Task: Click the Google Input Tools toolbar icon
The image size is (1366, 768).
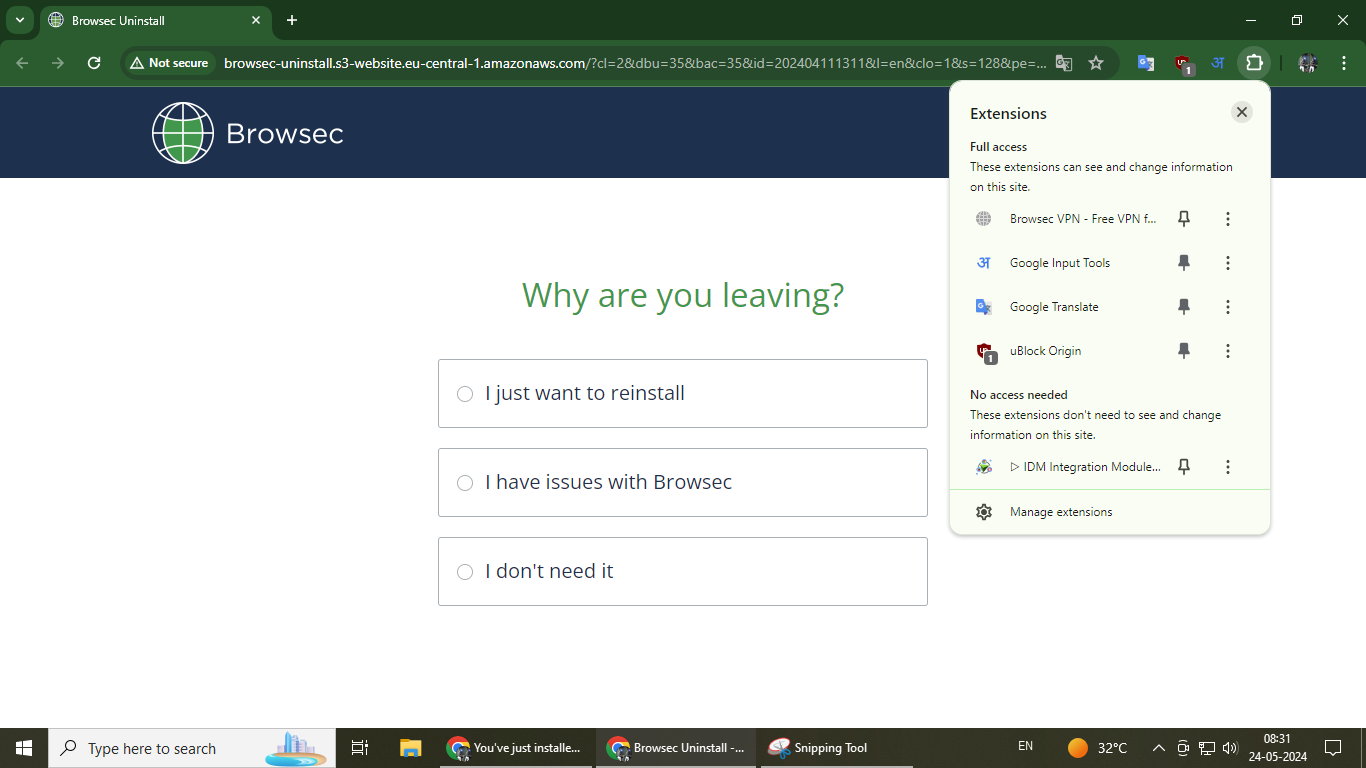Action: [x=1218, y=63]
